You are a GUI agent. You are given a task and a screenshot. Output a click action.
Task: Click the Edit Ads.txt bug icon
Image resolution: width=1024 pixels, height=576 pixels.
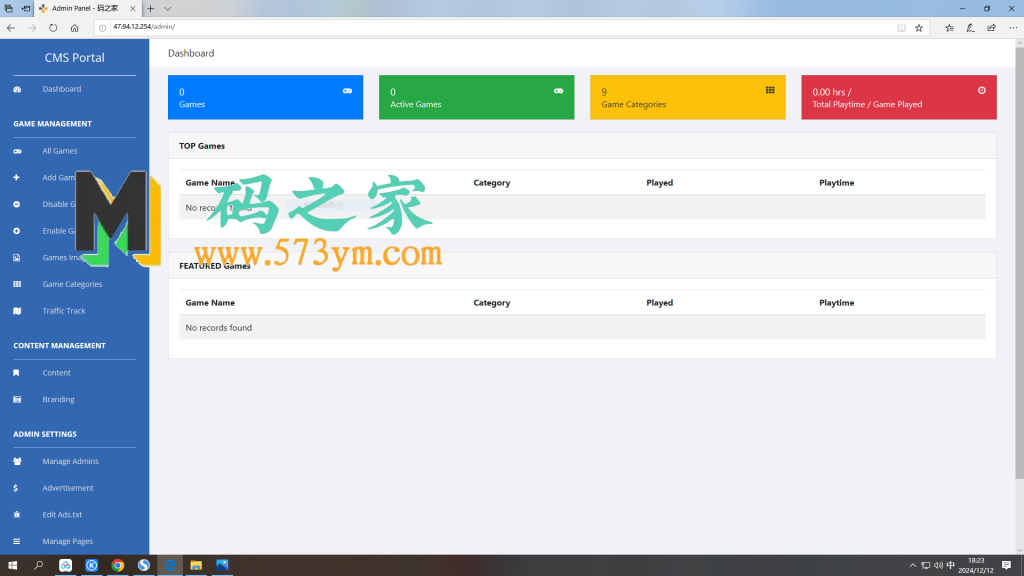click(x=16, y=514)
